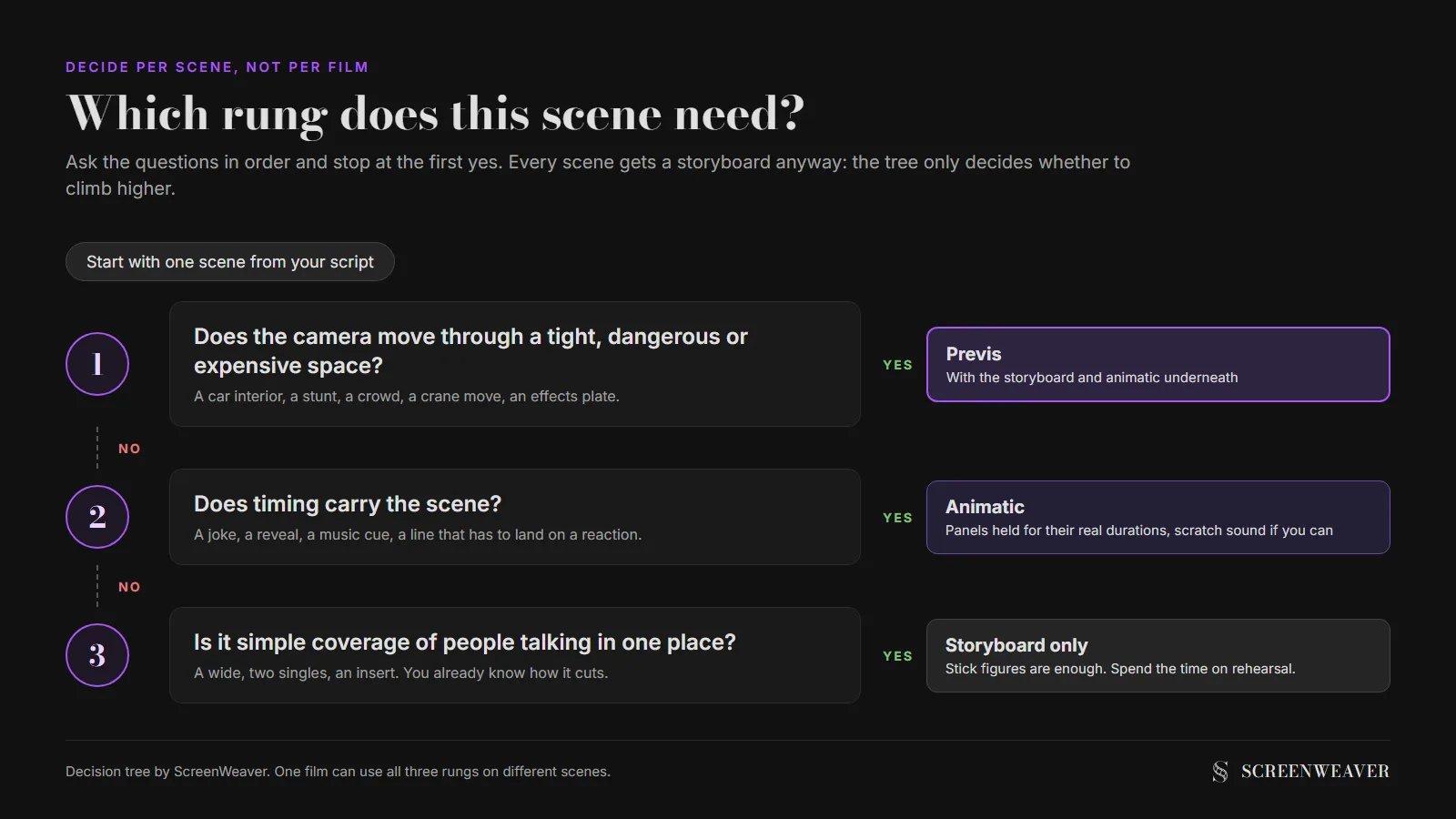The width and height of the screenshot is (1456, 819).
Task: Click the step 3 circle badge
Action: tap(97, 655)
